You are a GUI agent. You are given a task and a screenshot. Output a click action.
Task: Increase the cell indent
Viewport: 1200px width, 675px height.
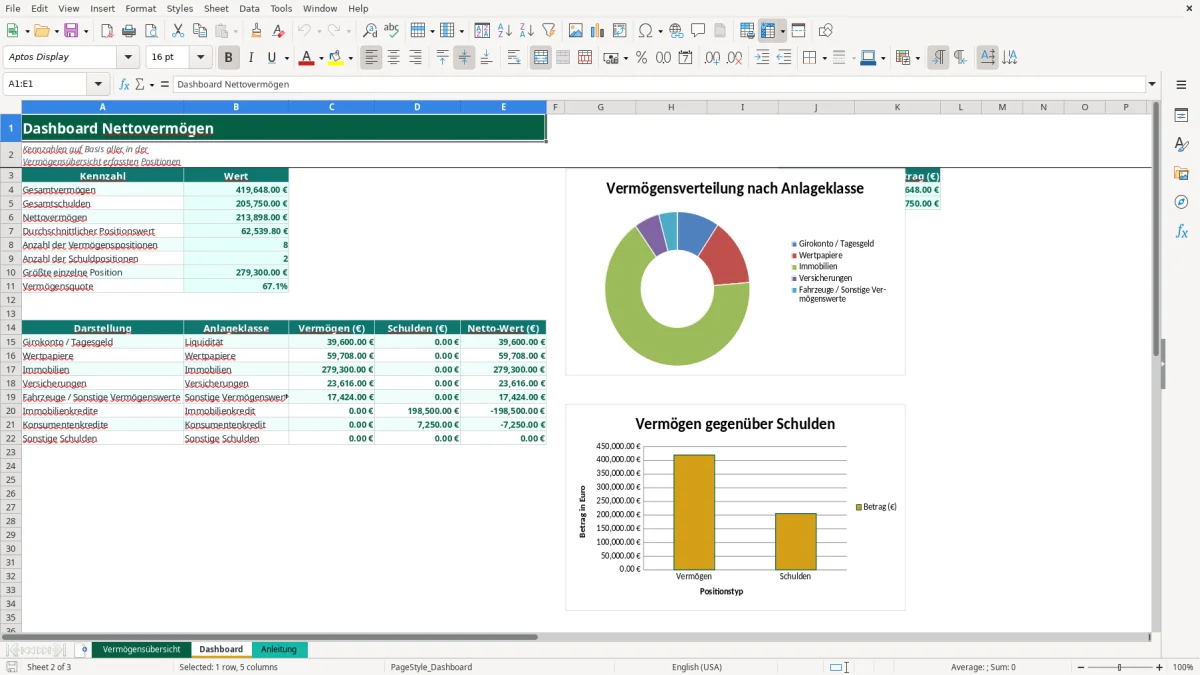[762, 58]
